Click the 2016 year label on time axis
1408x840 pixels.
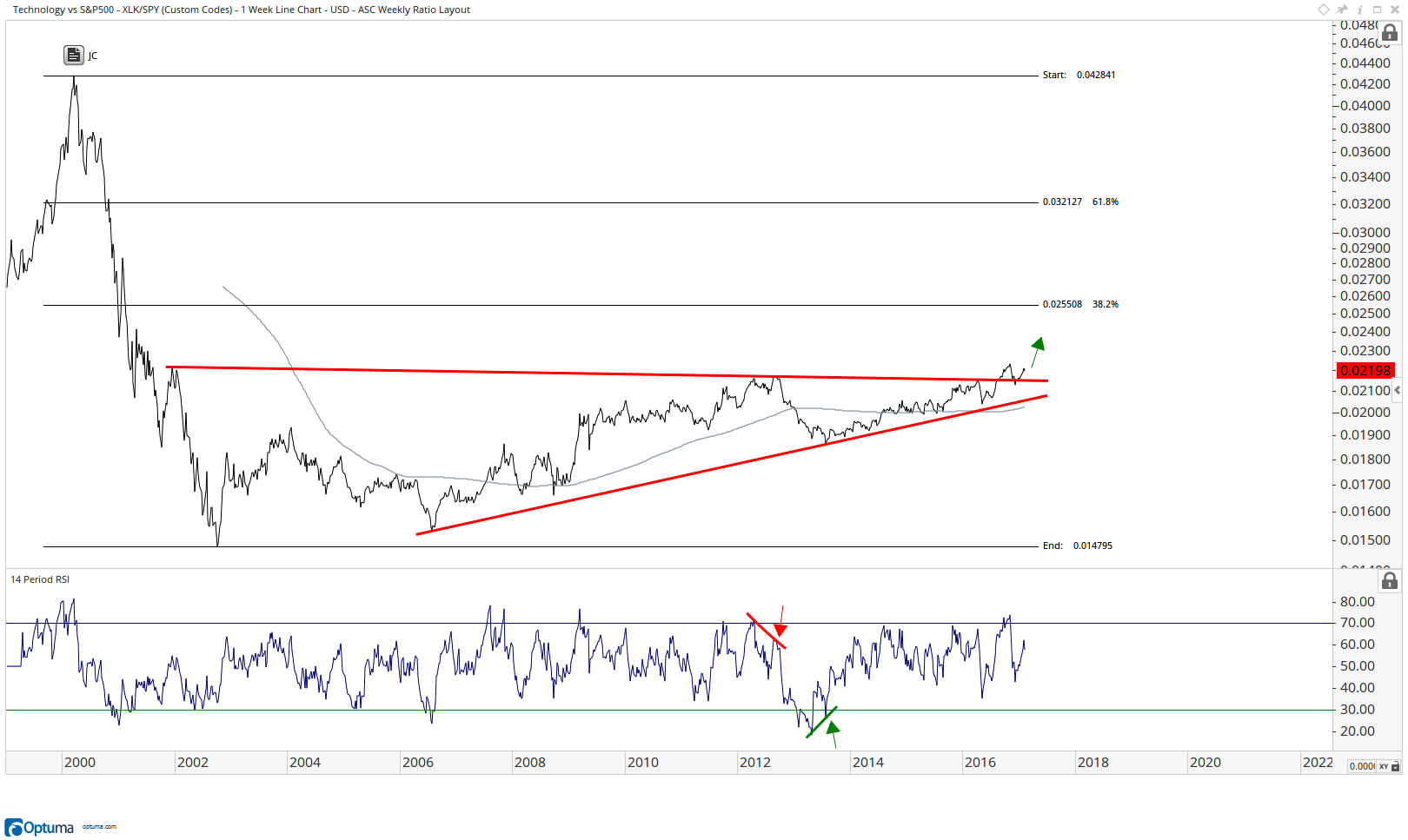click(x=980, y=763)
